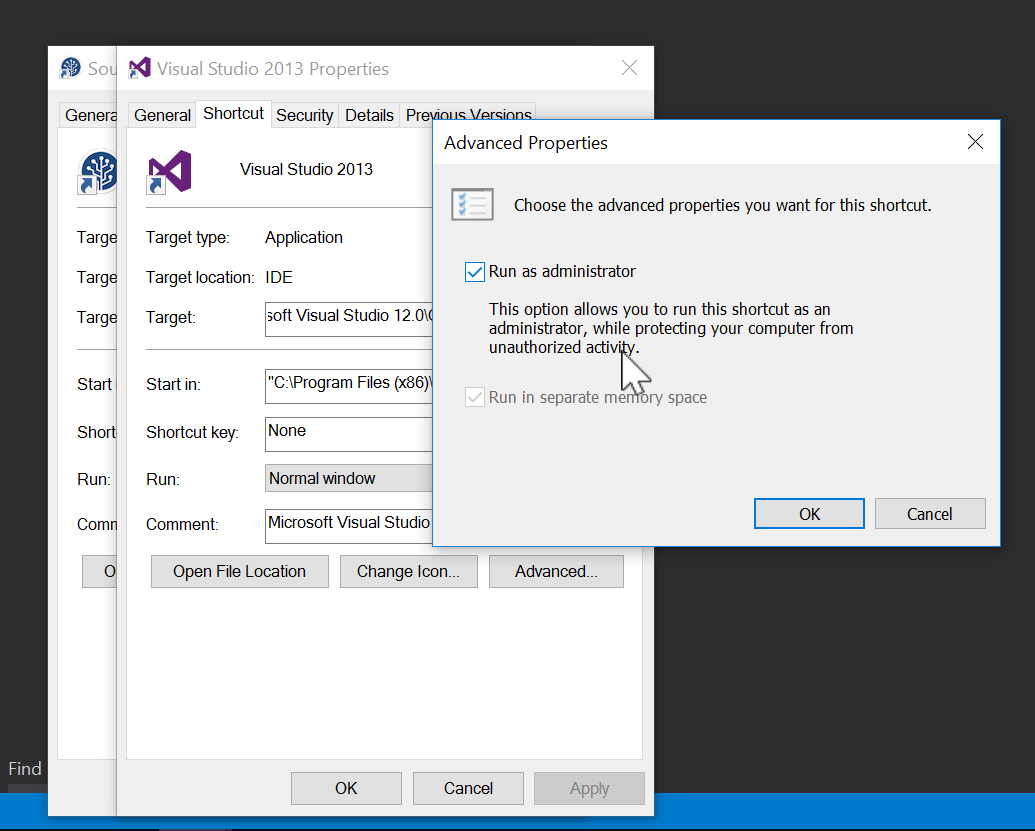Click Cancel in Visual Studio 2013 Properties window
This screenshot has height=831, width=1035.
pos(468,788)
